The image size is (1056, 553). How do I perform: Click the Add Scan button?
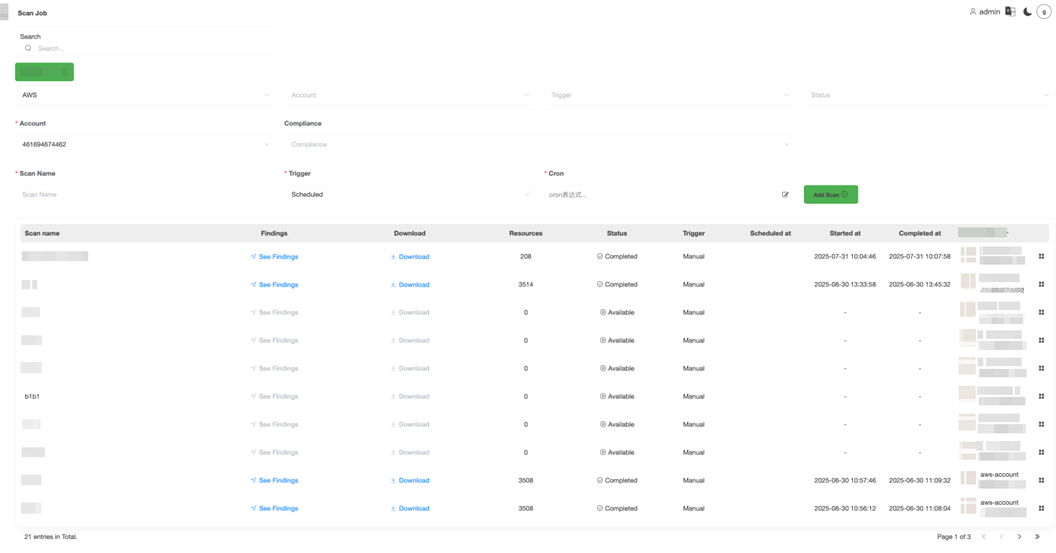tap(830, 195)
